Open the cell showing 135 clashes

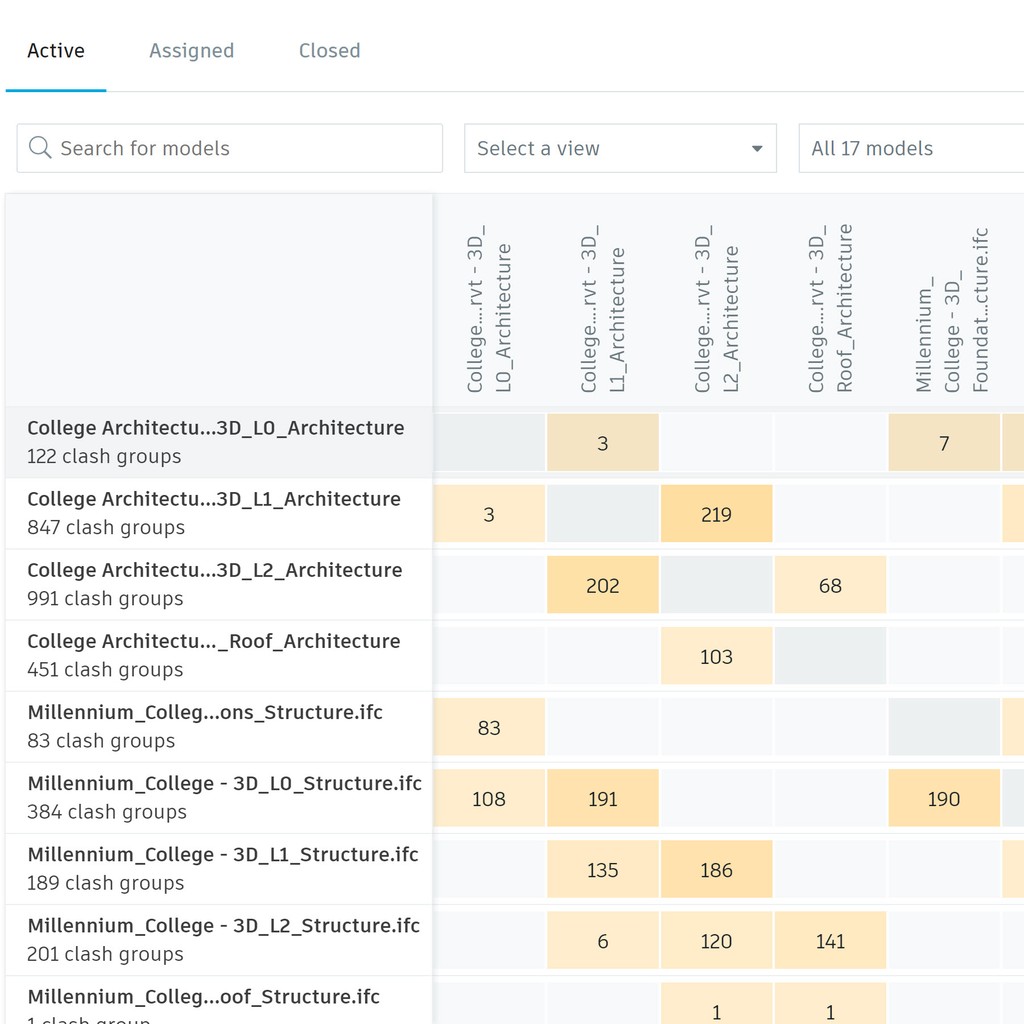(x=603, y=869)
